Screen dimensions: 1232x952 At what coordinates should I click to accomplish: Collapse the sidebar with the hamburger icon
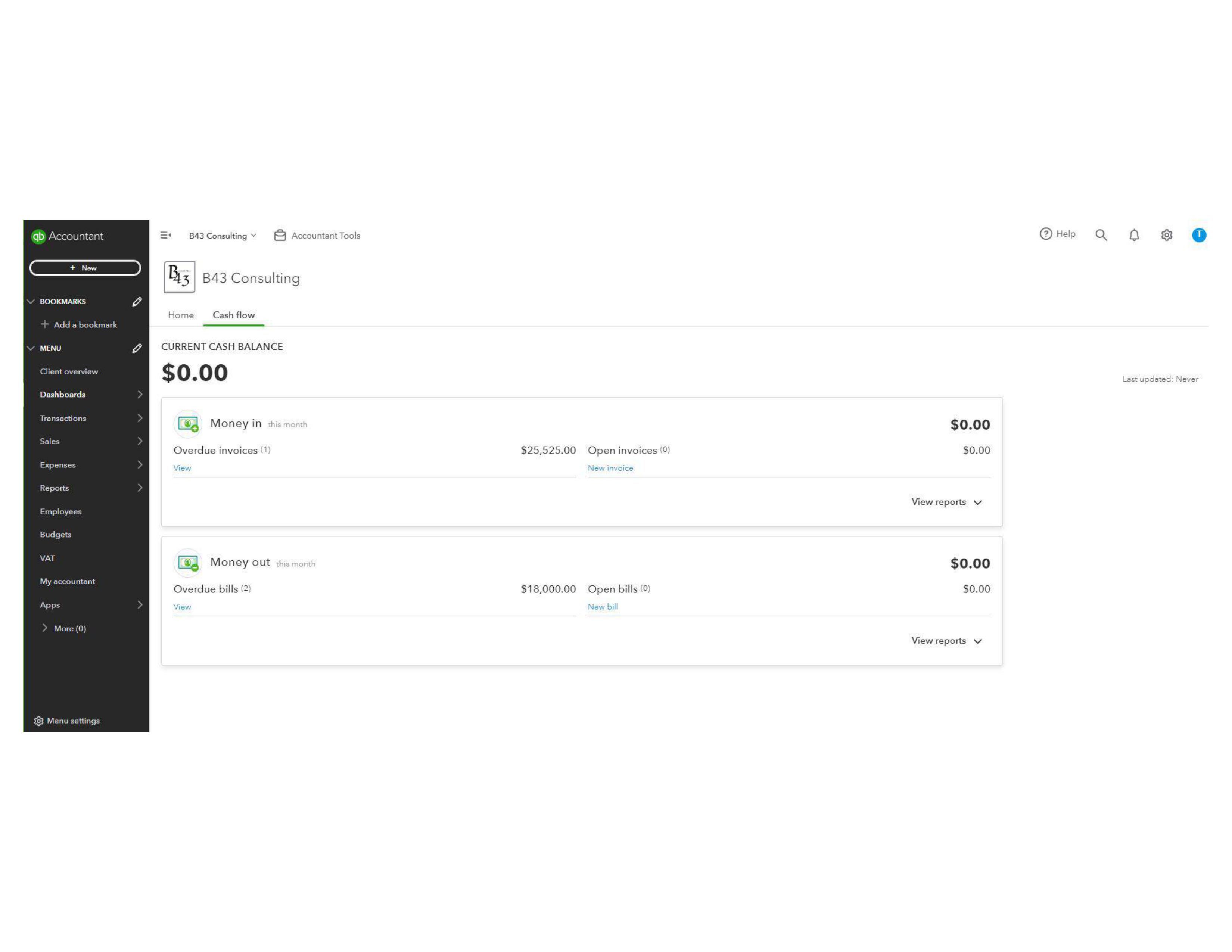(x=165, y=235)
